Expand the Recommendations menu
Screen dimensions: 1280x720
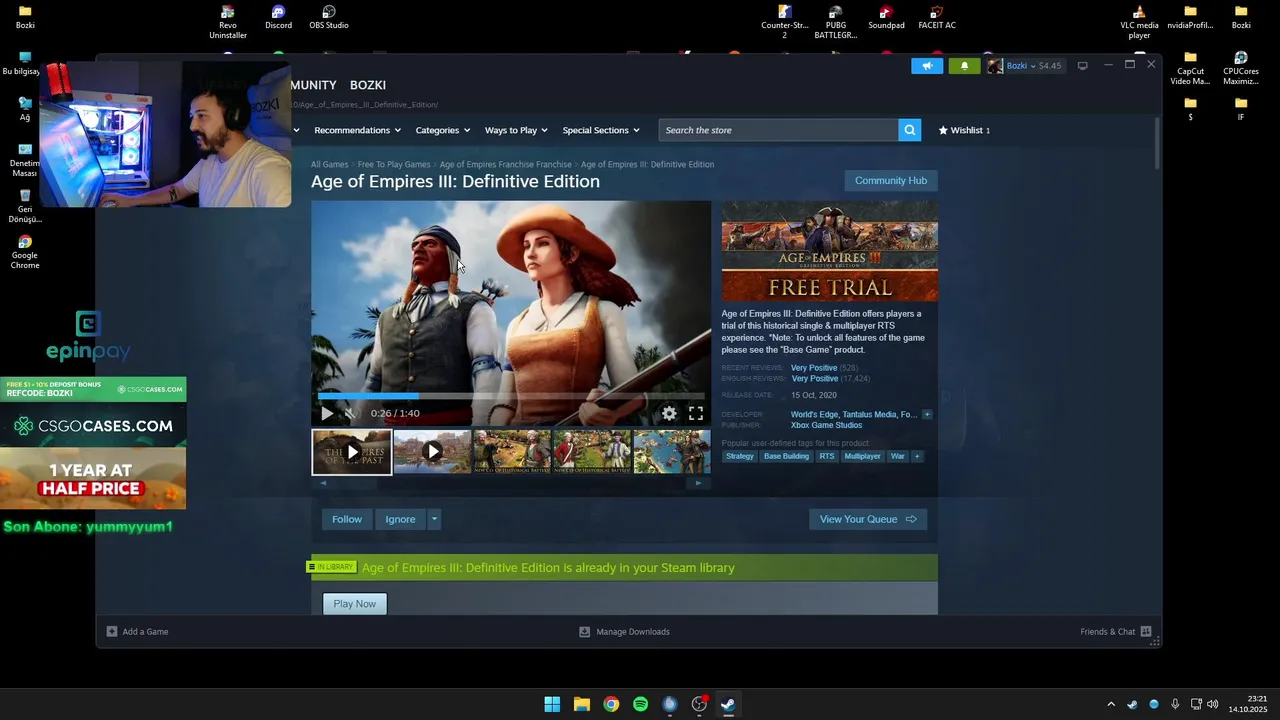tap(357, 130)
